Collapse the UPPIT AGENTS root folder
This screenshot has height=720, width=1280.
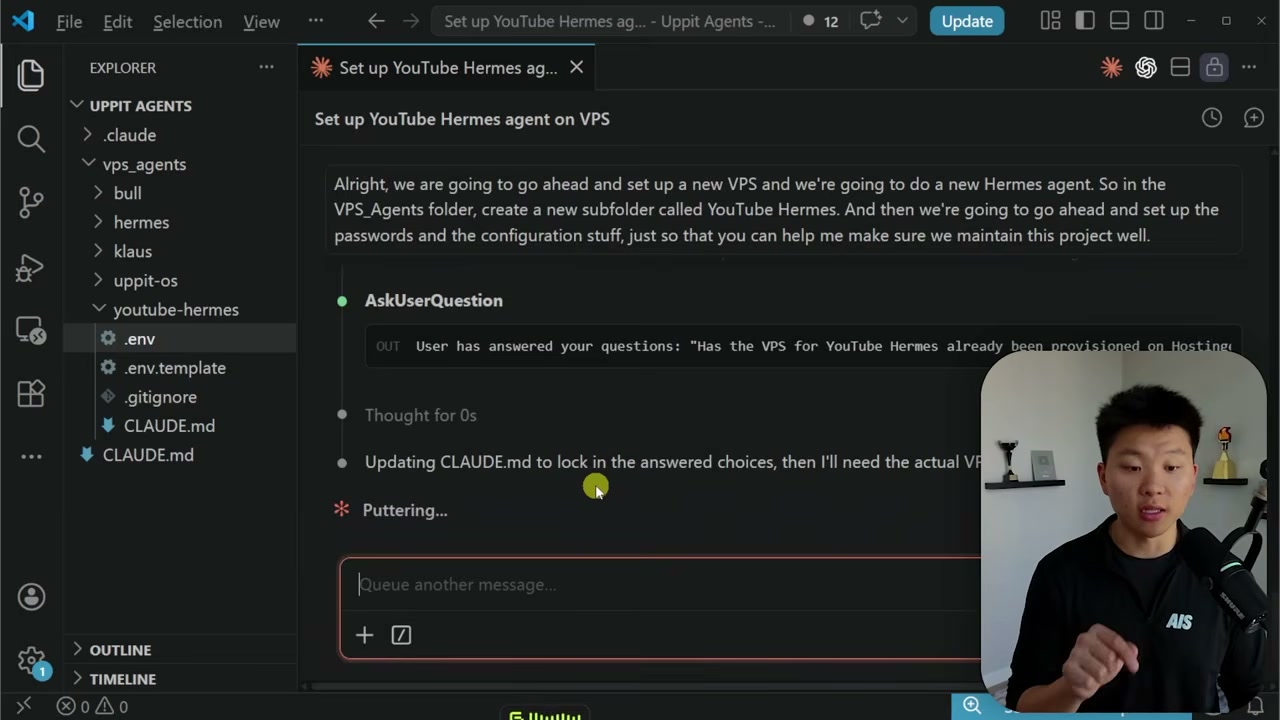coord(180,106)
